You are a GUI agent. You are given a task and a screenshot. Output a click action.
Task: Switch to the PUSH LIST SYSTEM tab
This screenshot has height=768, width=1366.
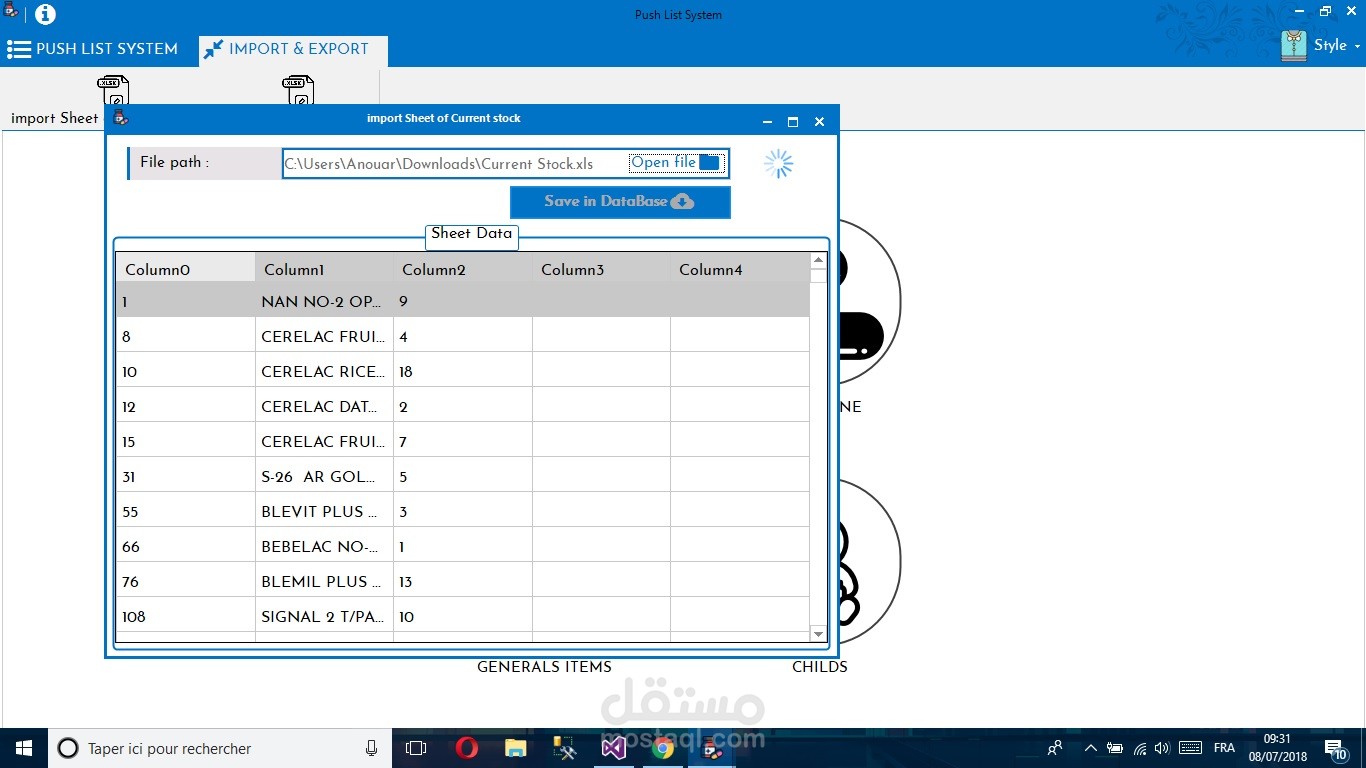point(92,49)
